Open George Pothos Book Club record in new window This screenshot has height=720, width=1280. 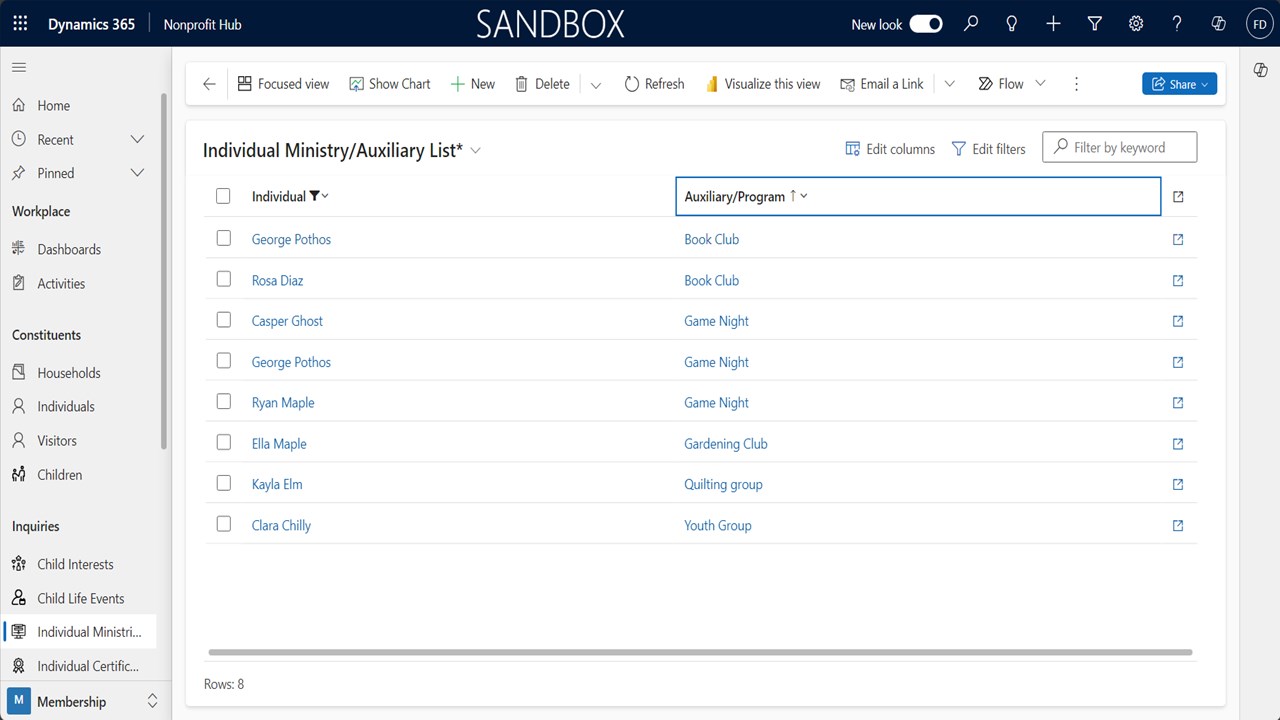(x=1178, y=239)
